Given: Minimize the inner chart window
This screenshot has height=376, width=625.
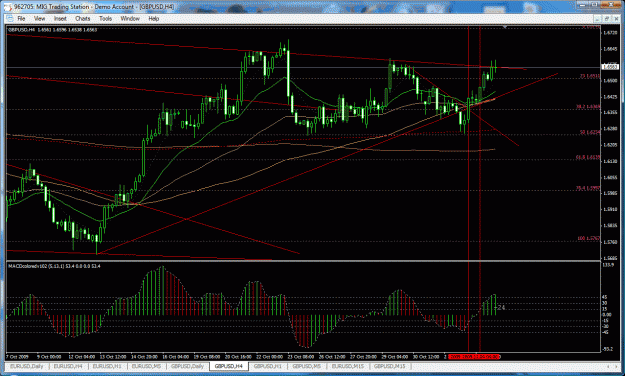Looking at the screenshot, I should (597, 19).
